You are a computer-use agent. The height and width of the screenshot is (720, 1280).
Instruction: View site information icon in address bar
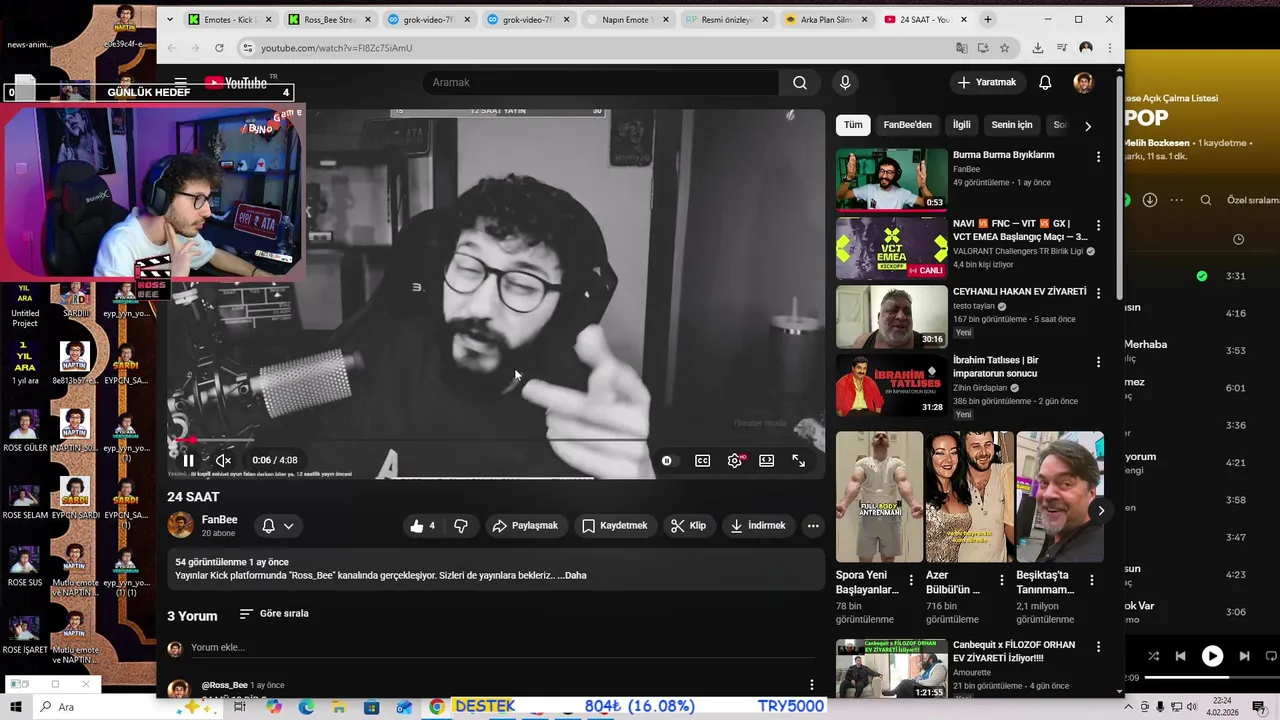tap(248, 48)
